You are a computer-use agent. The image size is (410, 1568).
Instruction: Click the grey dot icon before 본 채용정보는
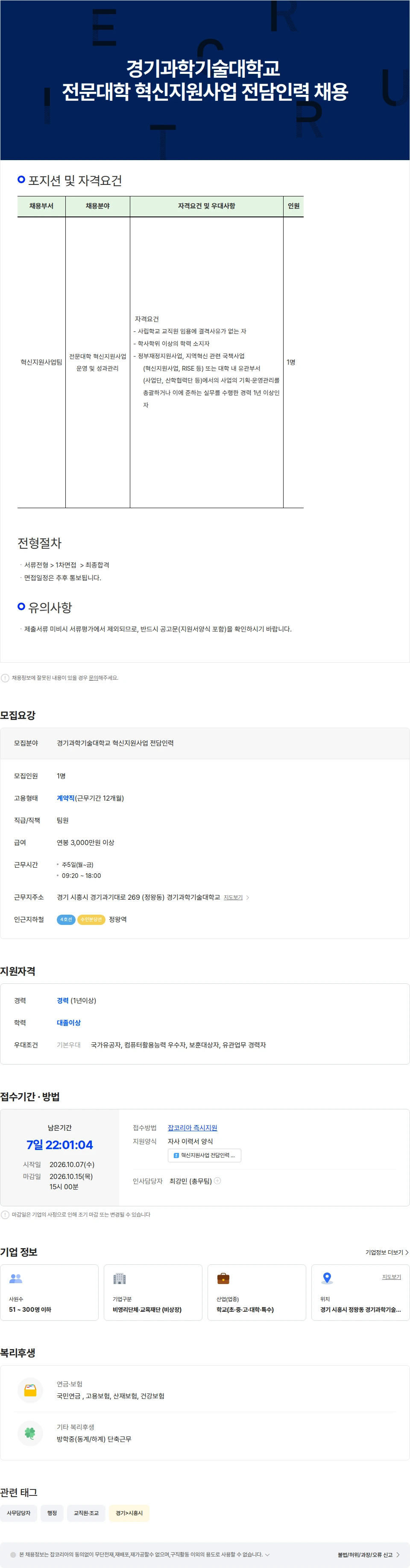click(x=13, y=1555)
